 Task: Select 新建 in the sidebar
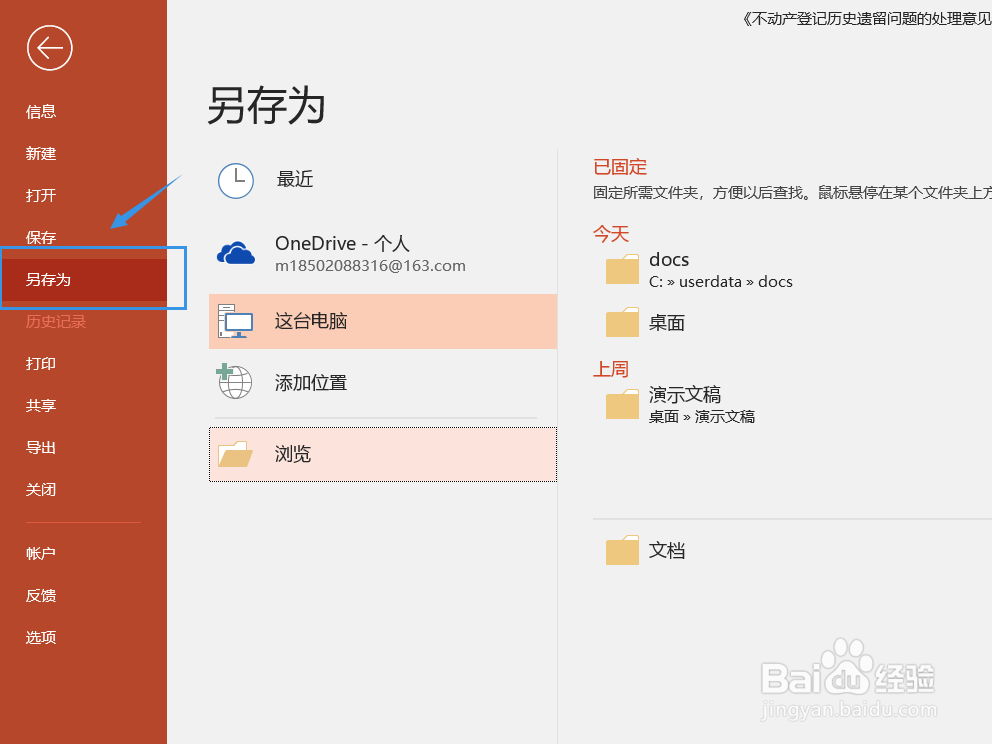(x=41, y=154)
